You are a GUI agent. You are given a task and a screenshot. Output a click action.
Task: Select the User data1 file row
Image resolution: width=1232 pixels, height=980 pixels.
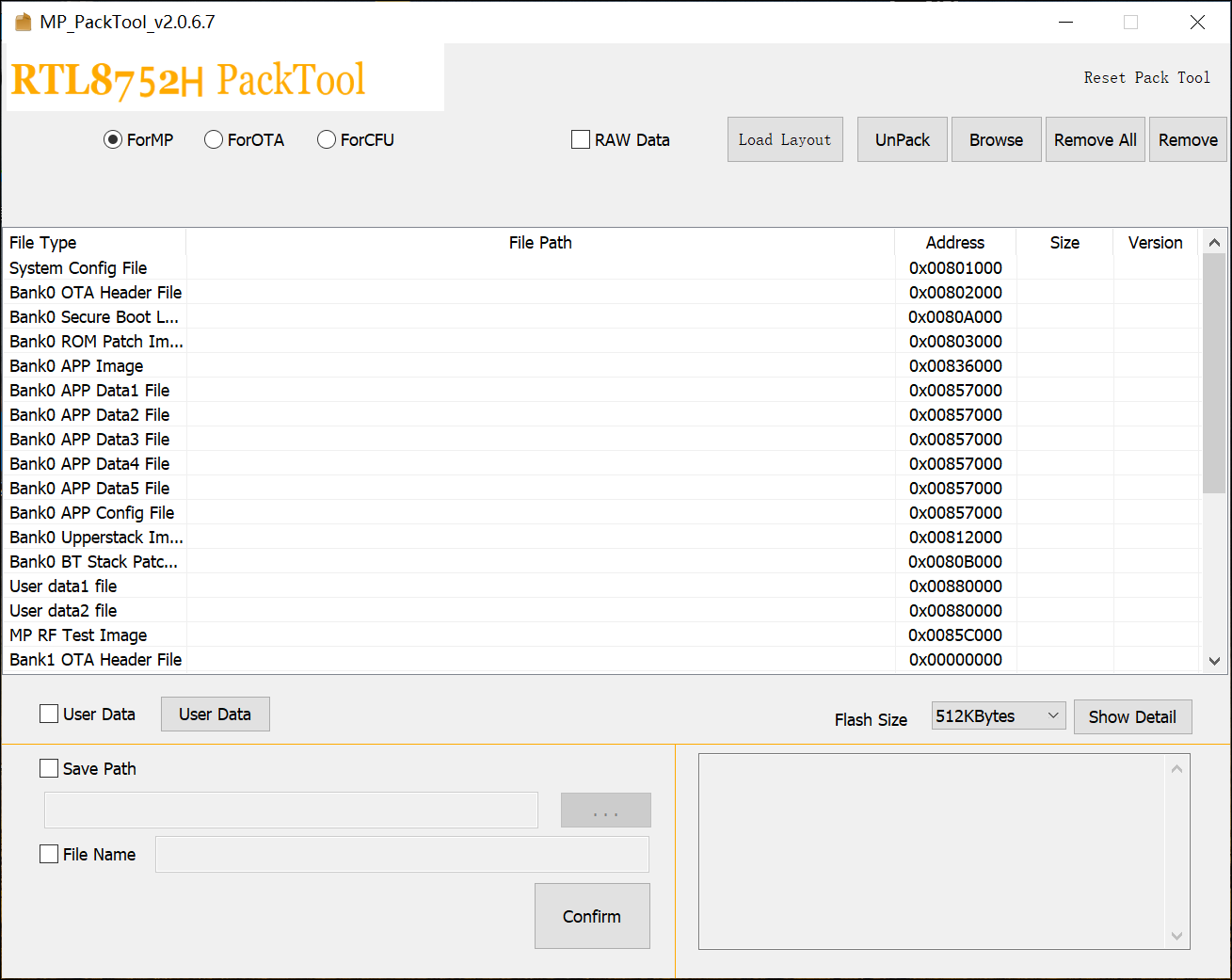click(x=602, y=586)
